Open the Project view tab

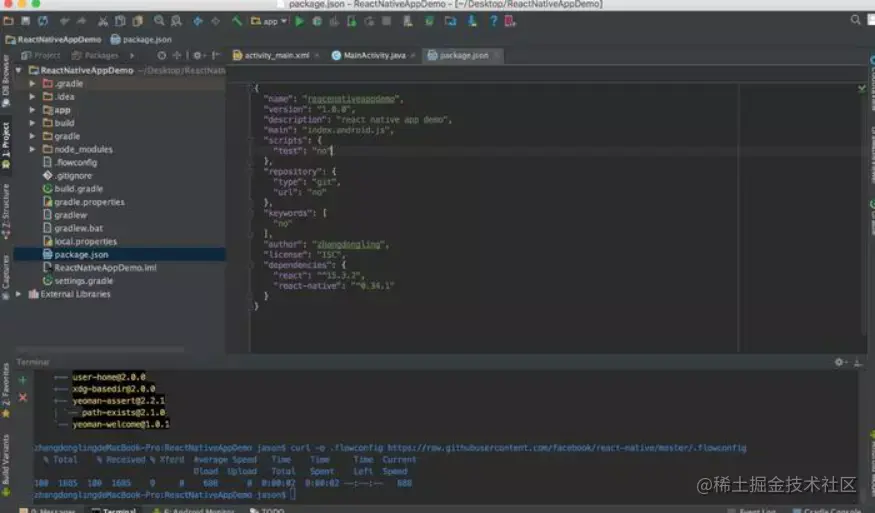pos(41,55)
